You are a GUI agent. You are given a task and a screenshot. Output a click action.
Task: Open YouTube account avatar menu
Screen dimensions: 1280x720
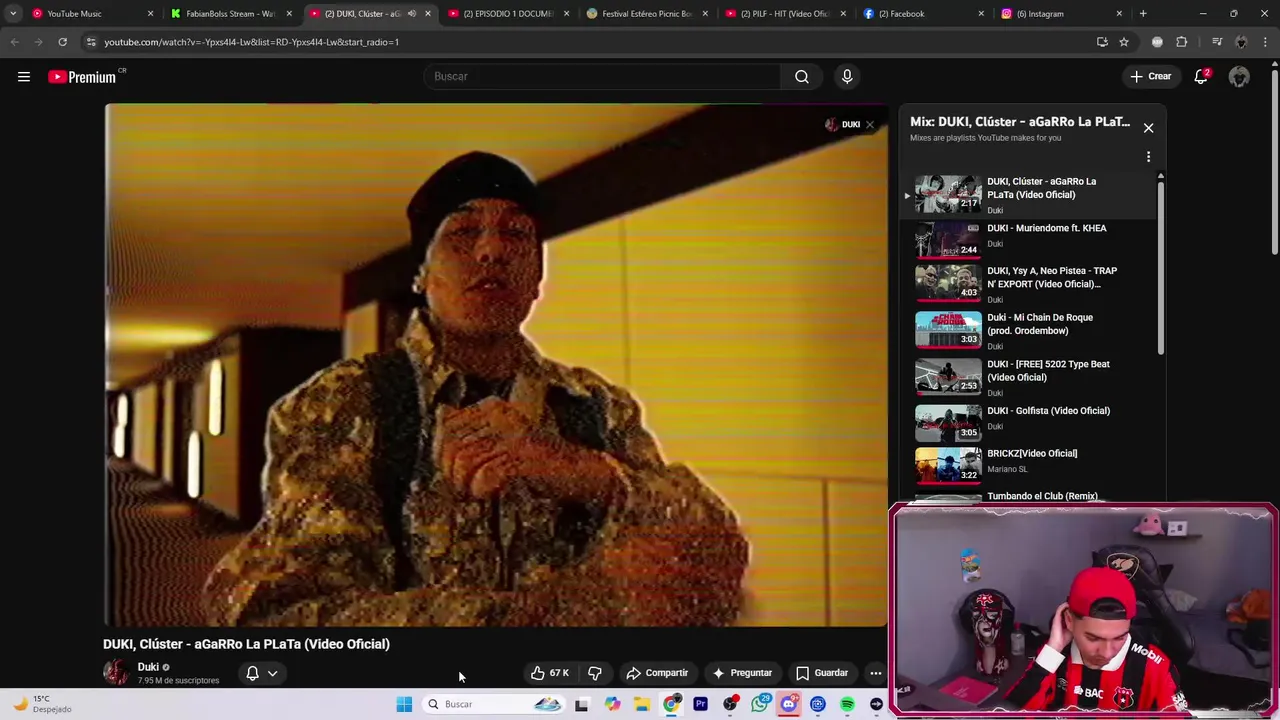click(x=1240, y=77)
